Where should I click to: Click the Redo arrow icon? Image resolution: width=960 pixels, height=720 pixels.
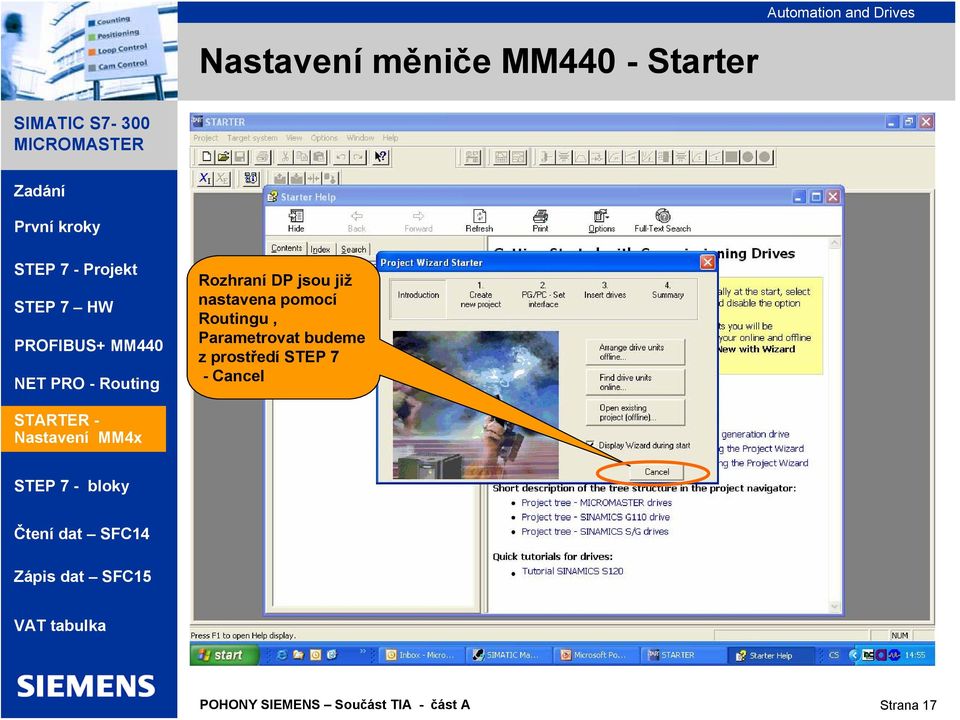click(x=358, y=157)
